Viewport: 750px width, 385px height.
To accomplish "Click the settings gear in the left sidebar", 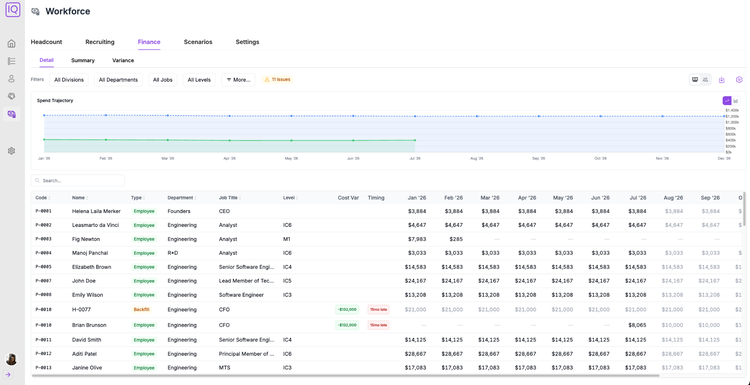I will tap(11, 151).
